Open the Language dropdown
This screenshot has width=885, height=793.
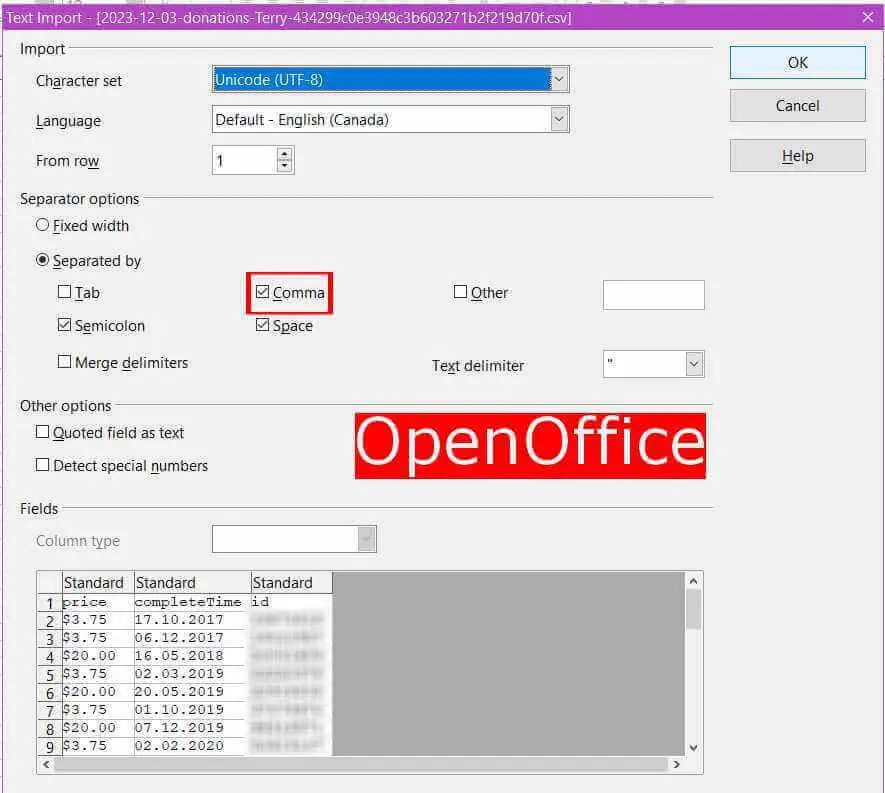(x=559, y=119)
